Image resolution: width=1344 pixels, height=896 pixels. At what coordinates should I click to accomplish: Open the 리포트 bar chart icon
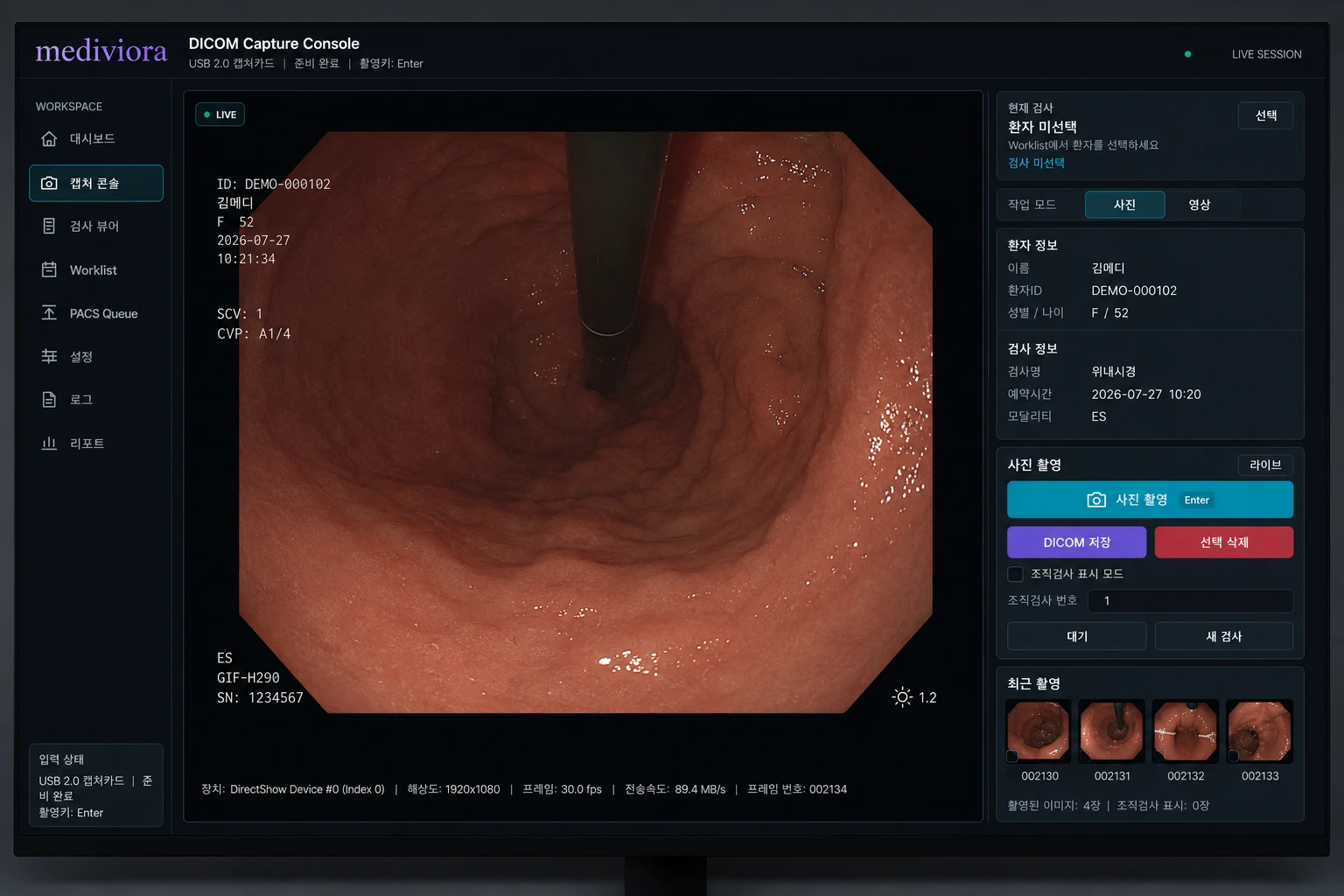[49, 443]
